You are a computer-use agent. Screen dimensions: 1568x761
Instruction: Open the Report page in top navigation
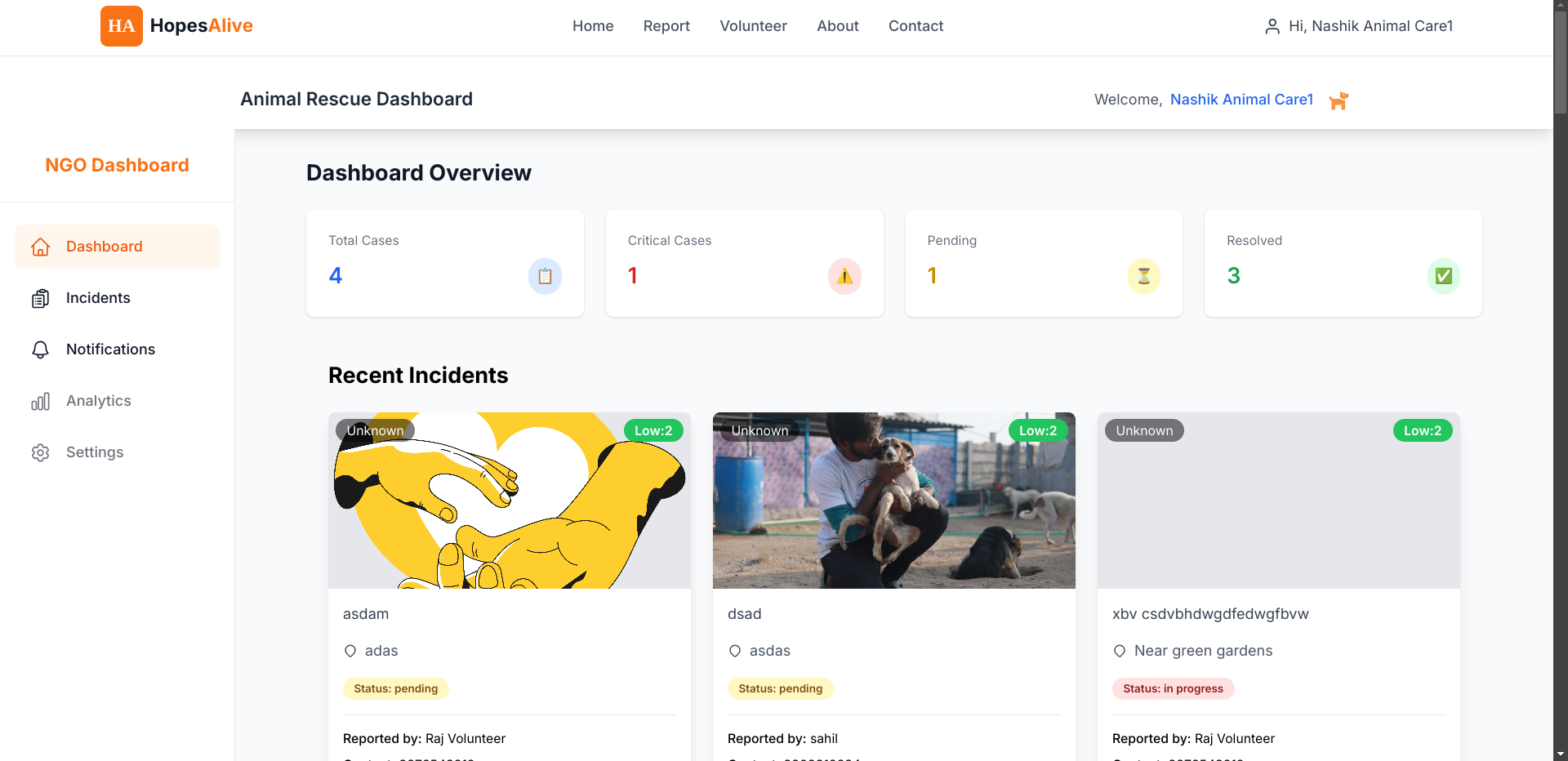tap(666, 26)
